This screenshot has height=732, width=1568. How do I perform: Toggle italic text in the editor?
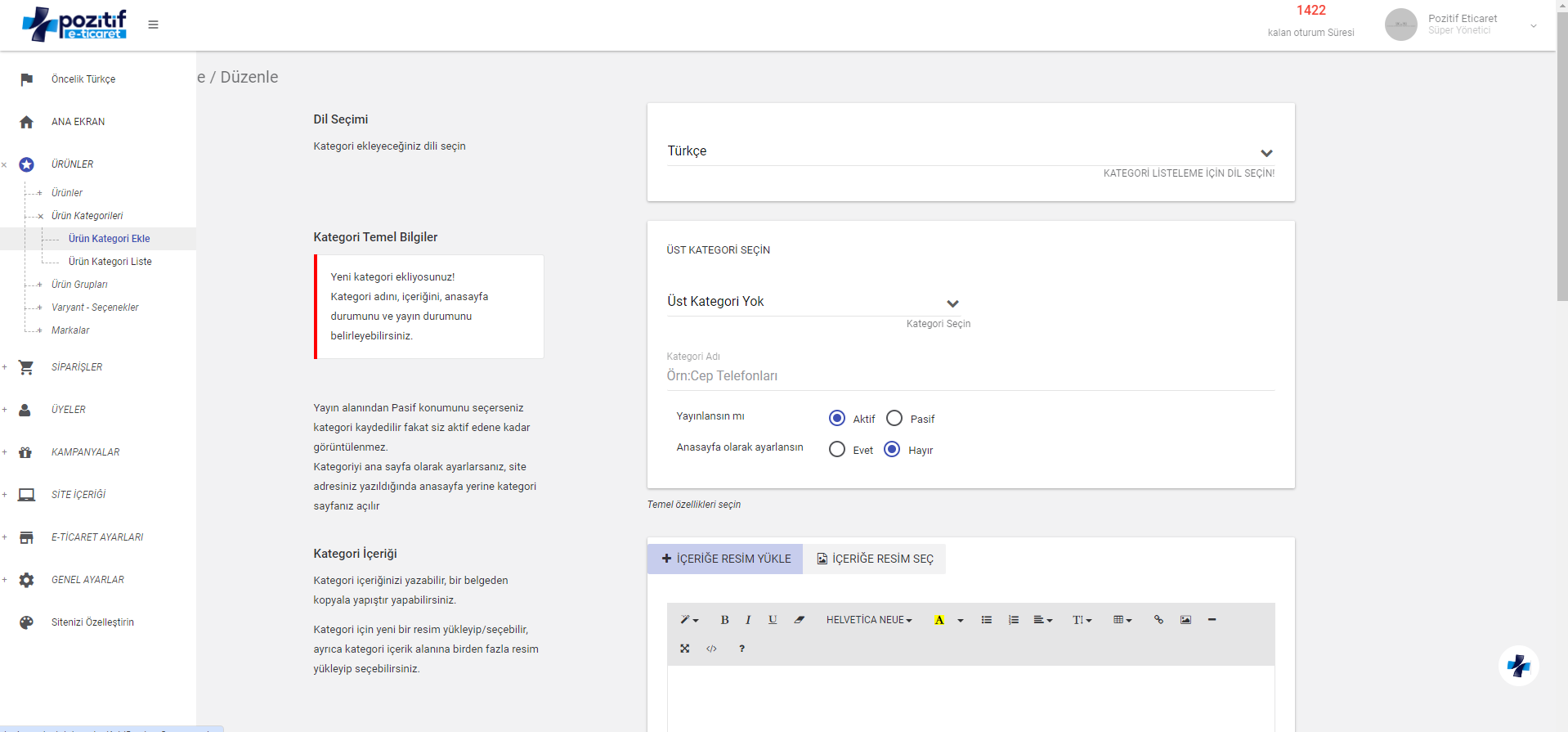[x=748, y=620]
